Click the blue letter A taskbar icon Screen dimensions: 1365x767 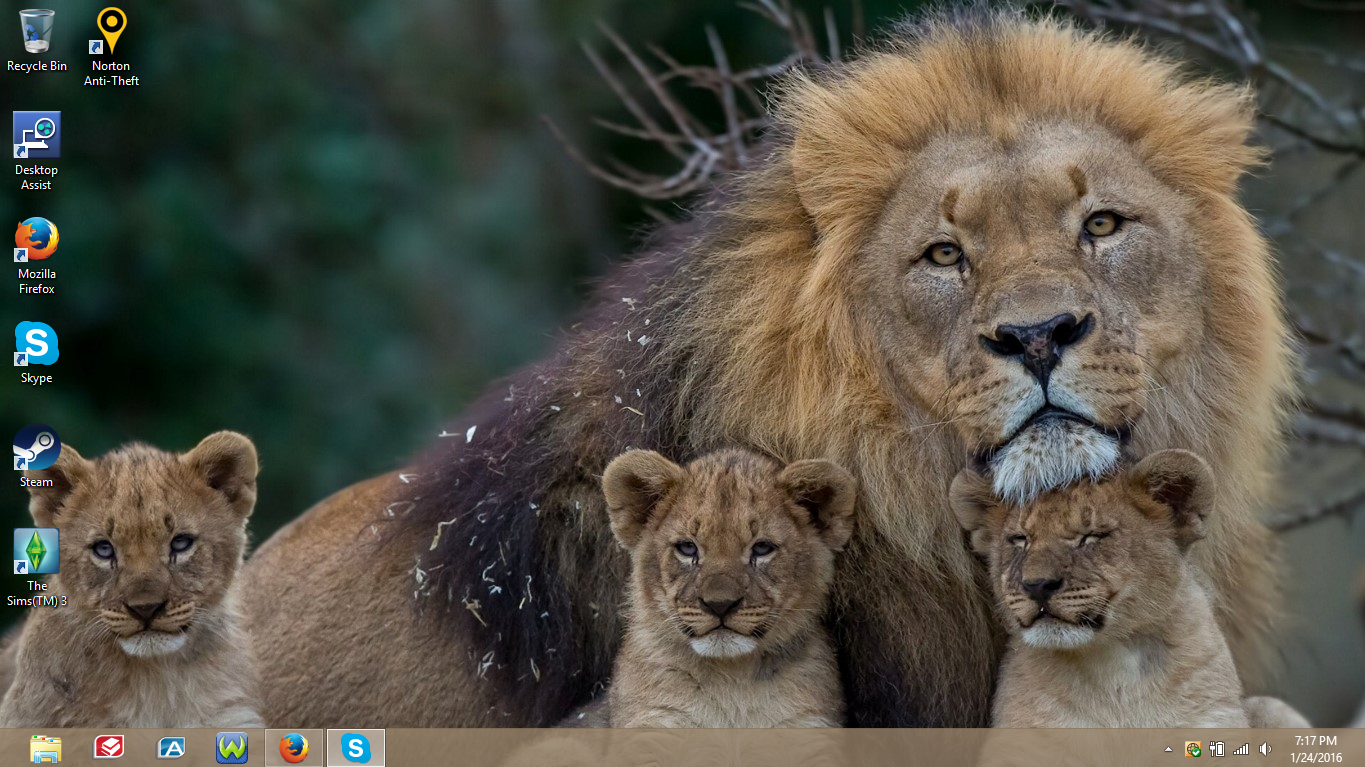click(x=171, y=748)
